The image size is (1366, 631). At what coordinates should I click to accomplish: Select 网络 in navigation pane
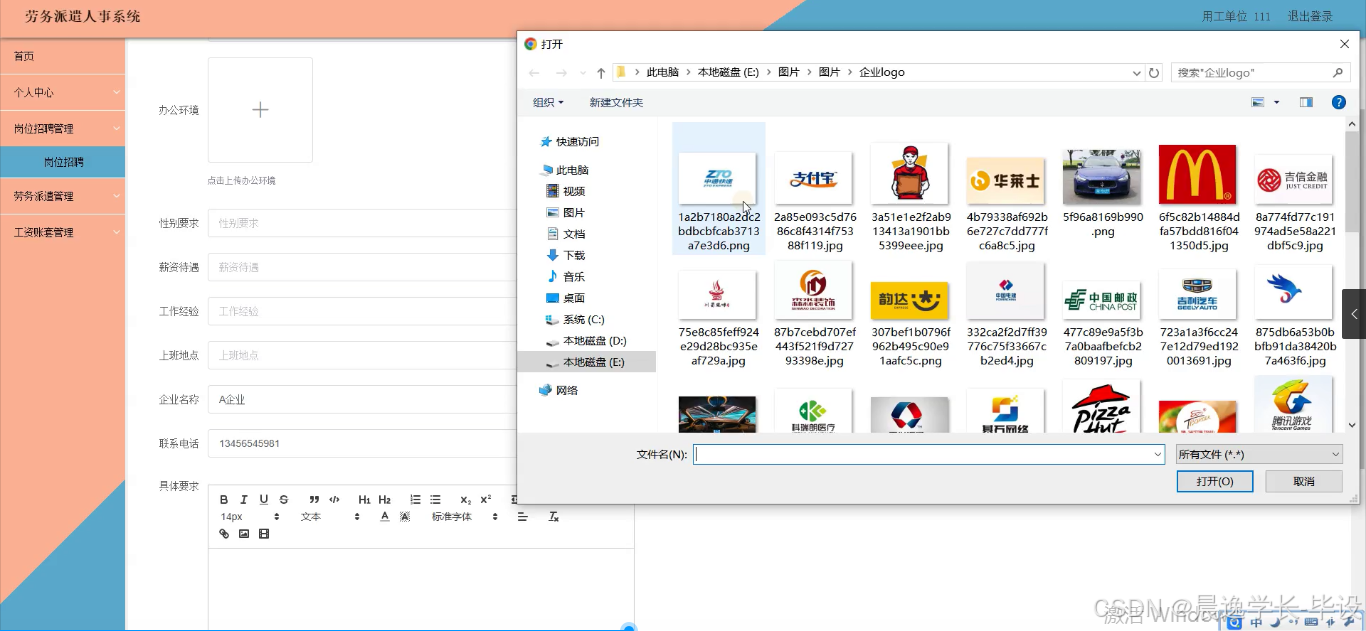click(558, 390)
